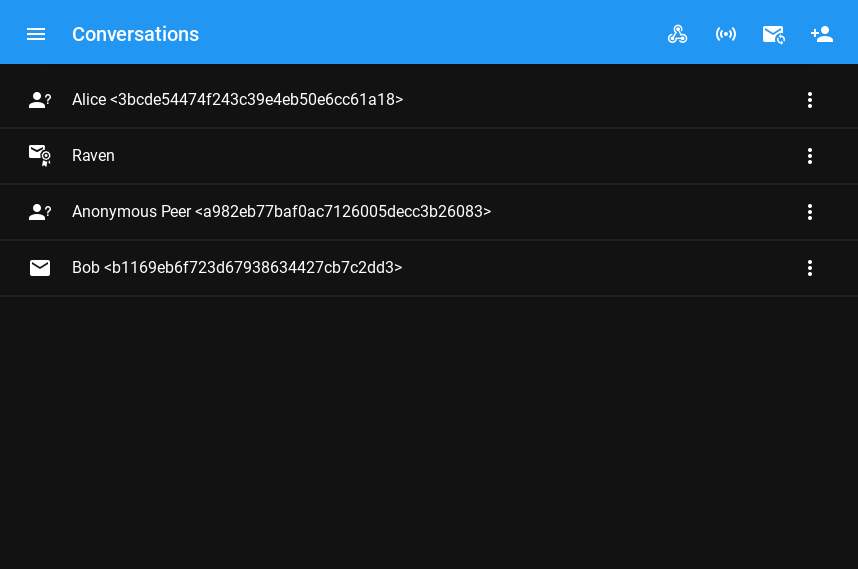Open the Anonymous Peer conversation

pos(281,212)
